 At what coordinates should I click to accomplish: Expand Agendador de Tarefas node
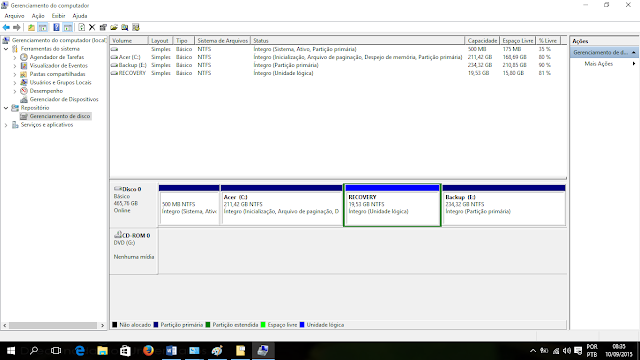[15, 58]
